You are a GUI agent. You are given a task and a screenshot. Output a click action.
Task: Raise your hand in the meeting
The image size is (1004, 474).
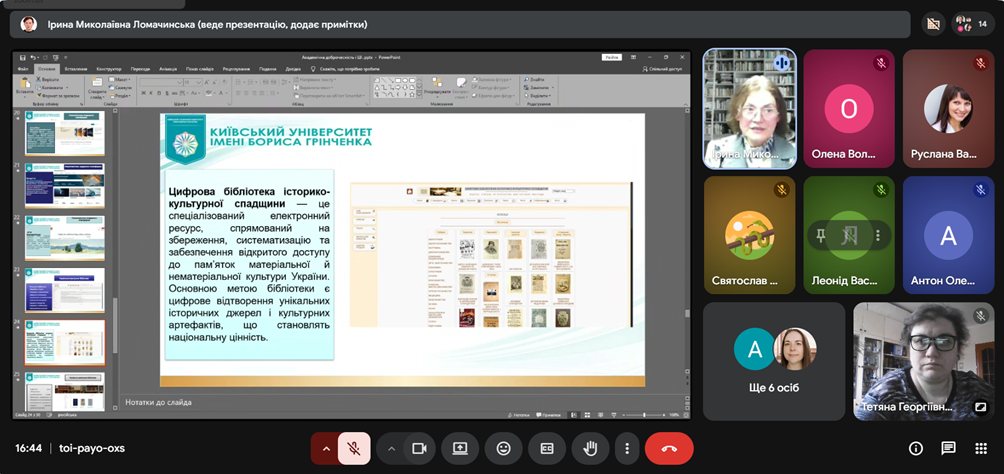(x=589, y=449)
